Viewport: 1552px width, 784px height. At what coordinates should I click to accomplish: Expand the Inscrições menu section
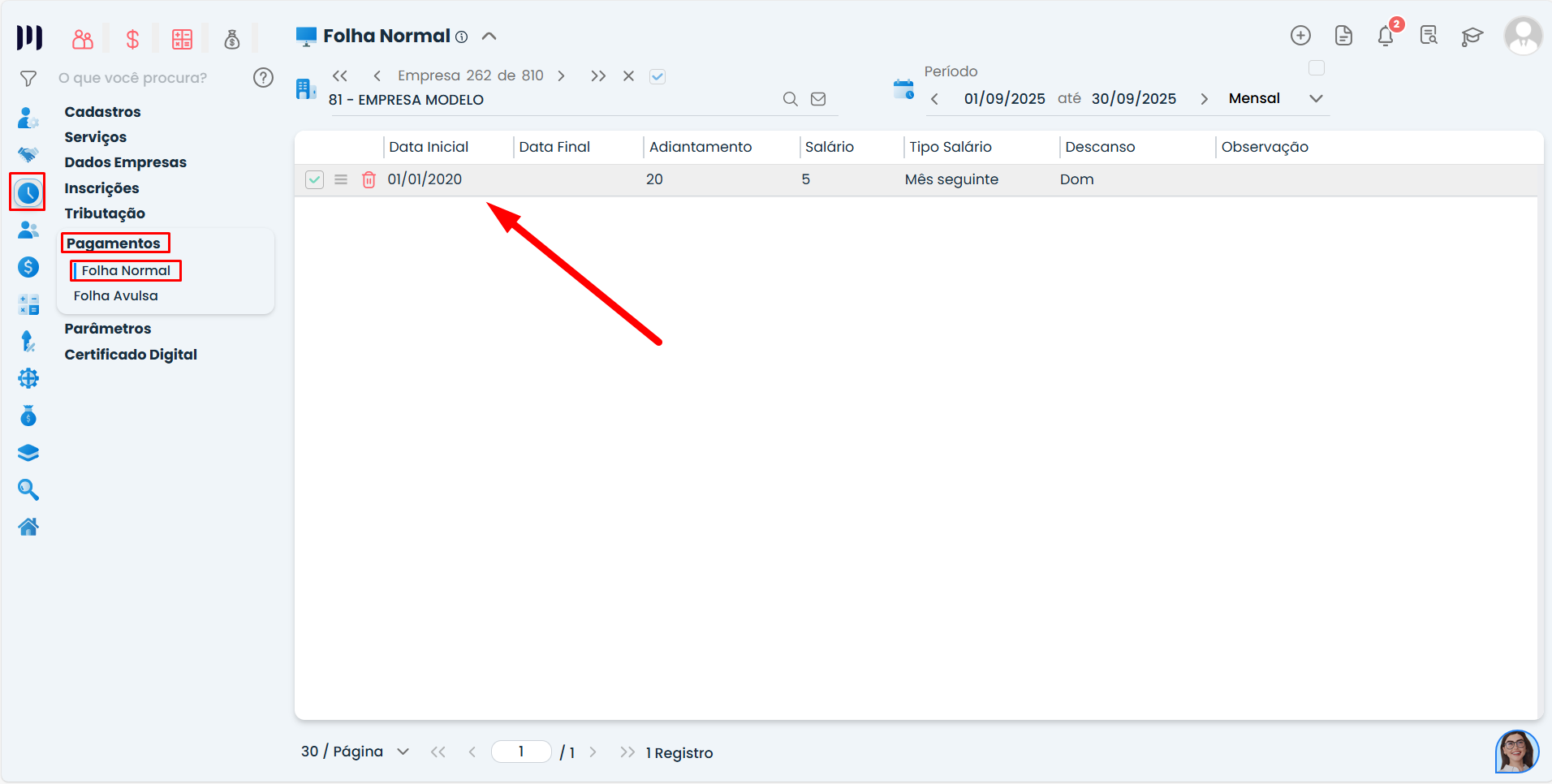point(102,188)
